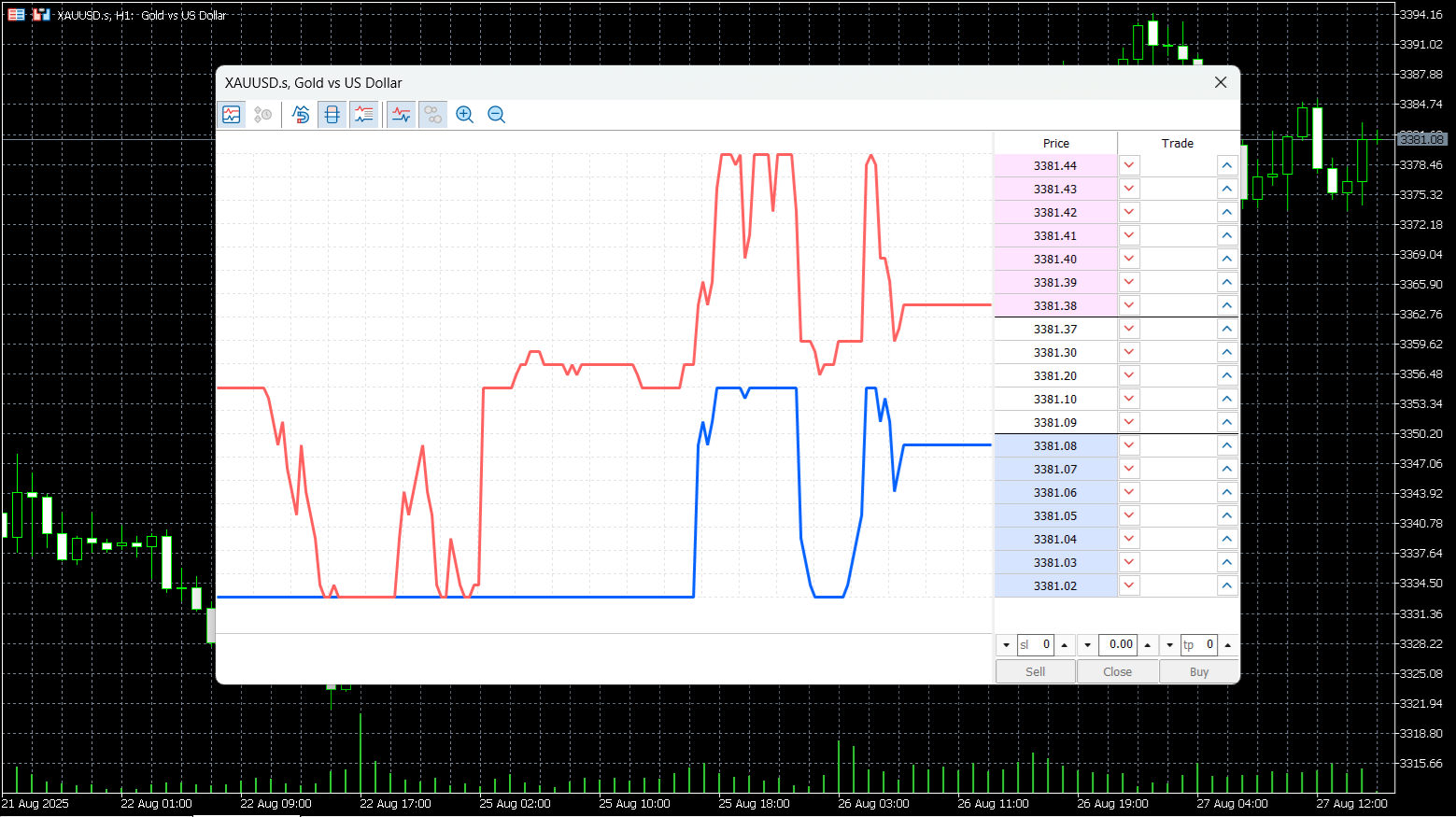Click red sell arrow at price 3381.05
Viewport: 1456px width, 817px height.
pos(1129,515)
